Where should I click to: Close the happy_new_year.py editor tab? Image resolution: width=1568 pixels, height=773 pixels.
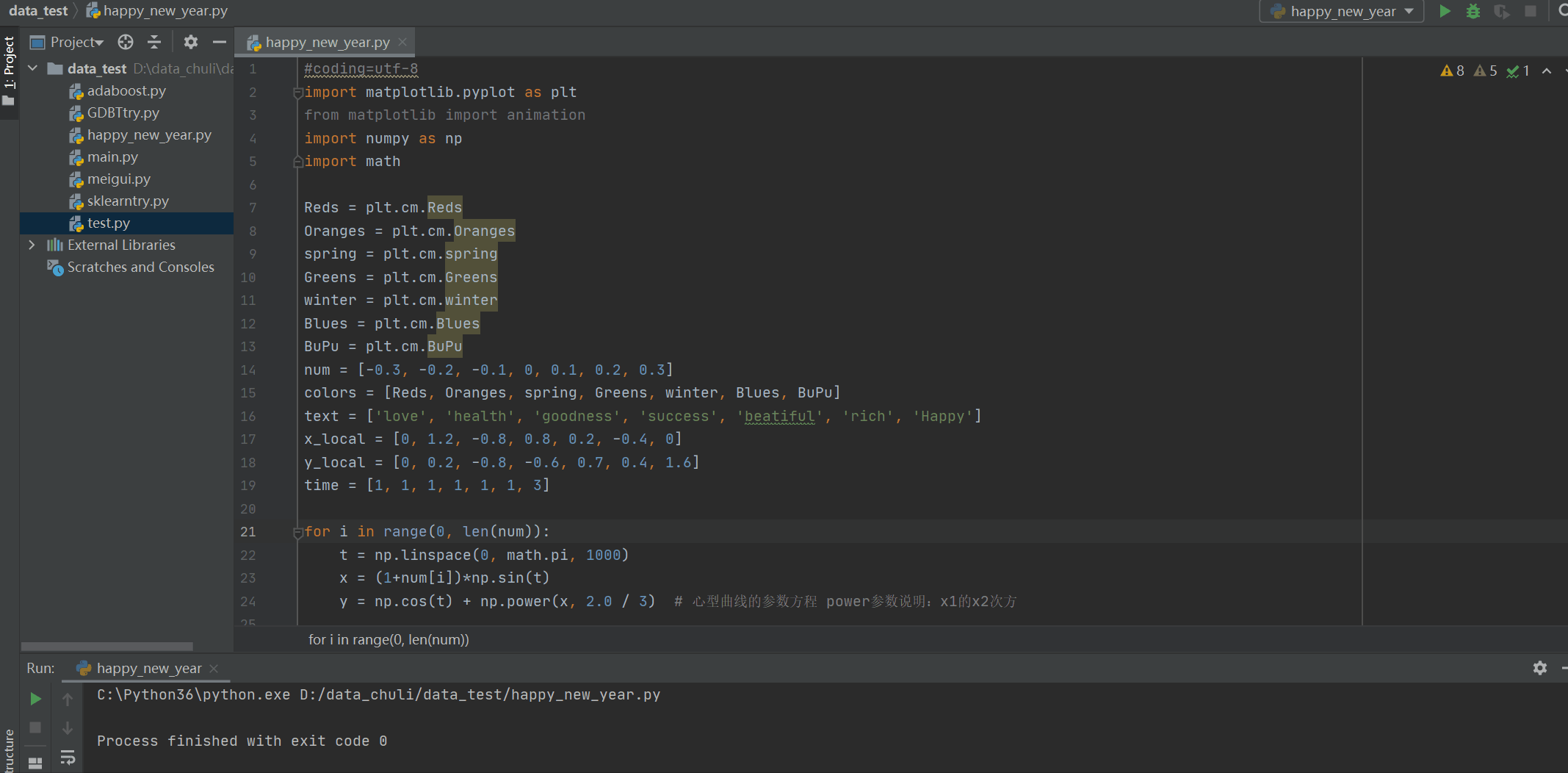pyautogui.click(x=402, y=42)
